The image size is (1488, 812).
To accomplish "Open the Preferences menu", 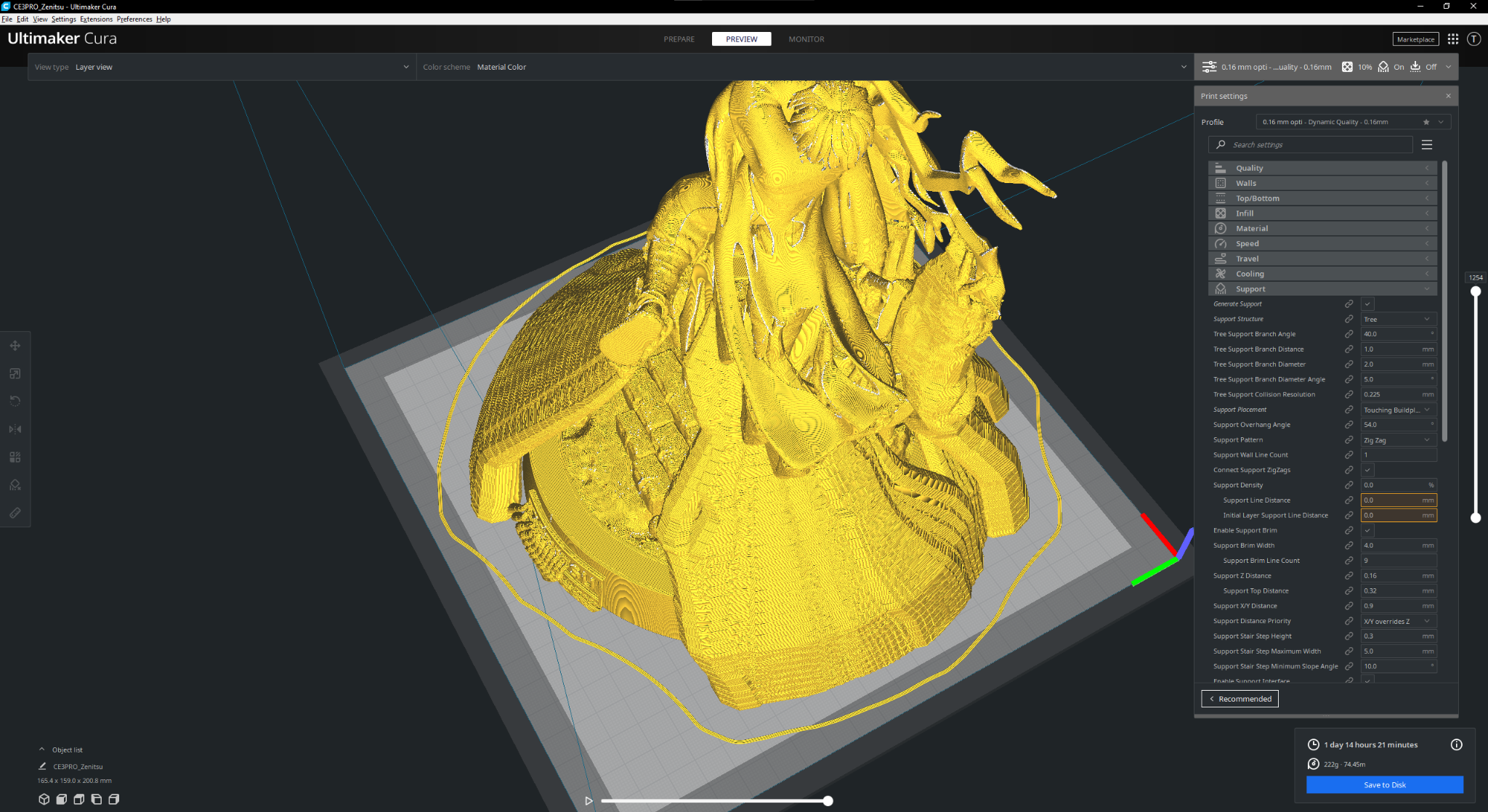I will 134,19.
